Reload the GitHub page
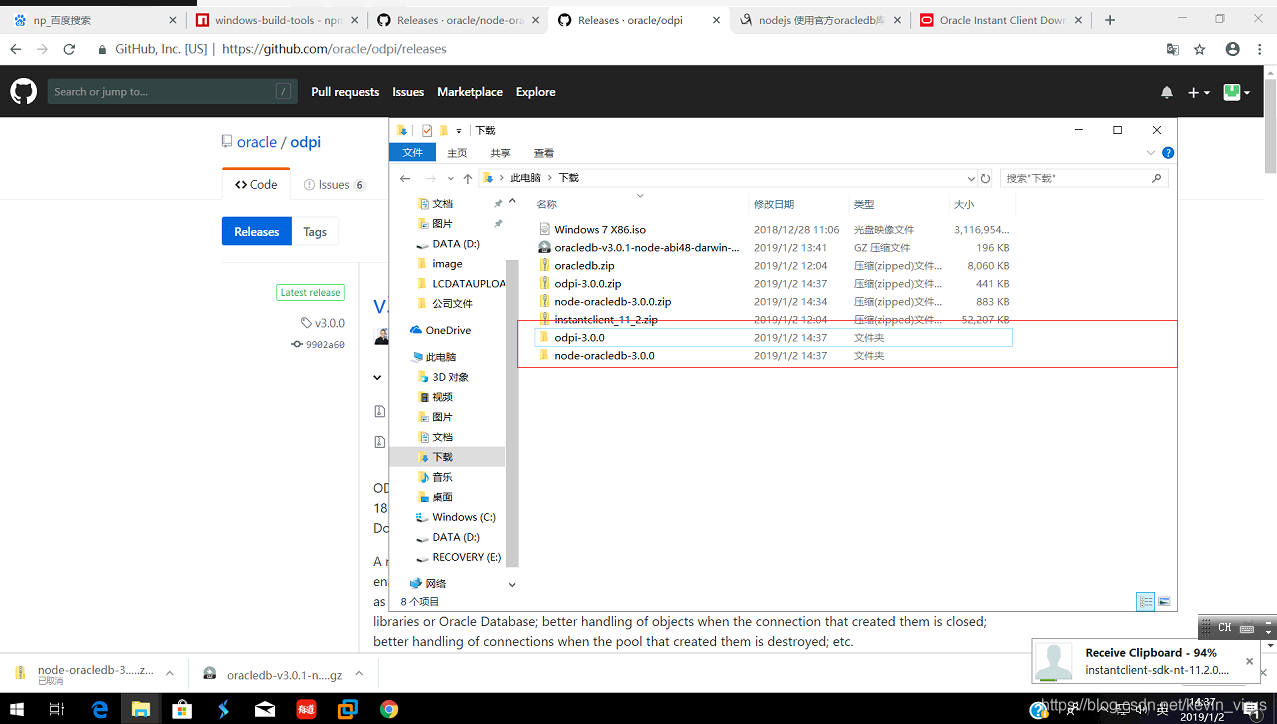 click(69, 49)
